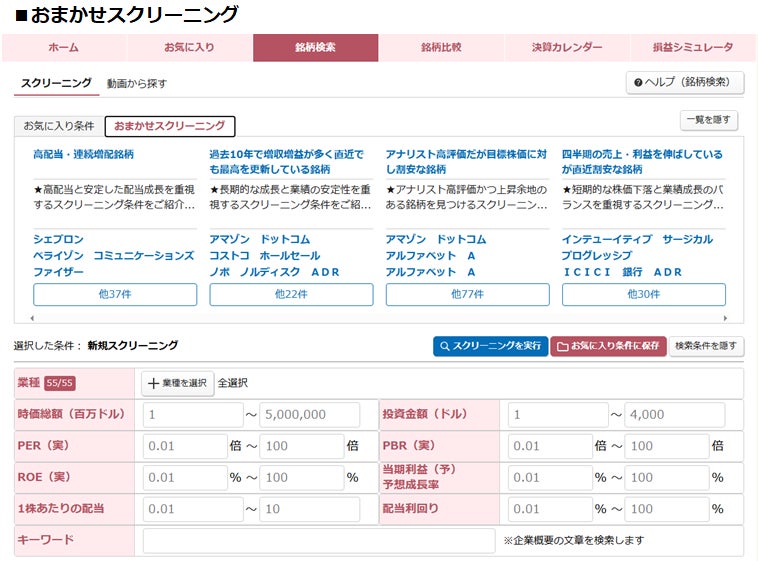This screenshot has height=561, width=758.
Task: Open 過去10年で増収増益 screening link
Action: click(286, 162)
